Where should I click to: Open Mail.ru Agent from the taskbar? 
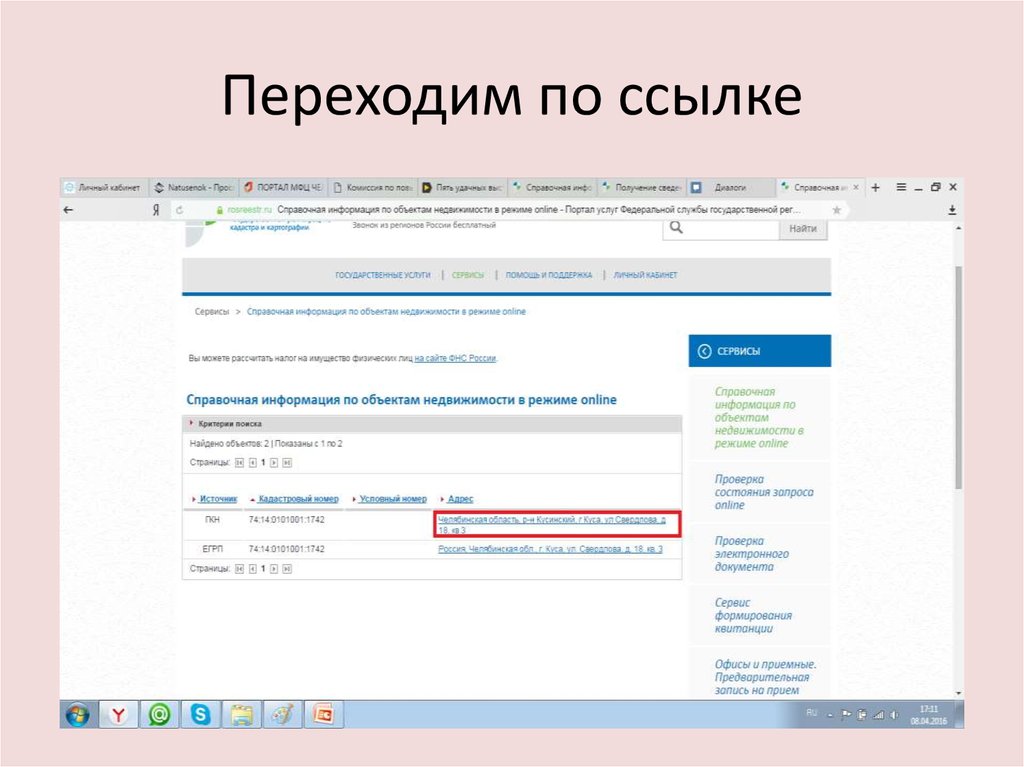[158, 715]
